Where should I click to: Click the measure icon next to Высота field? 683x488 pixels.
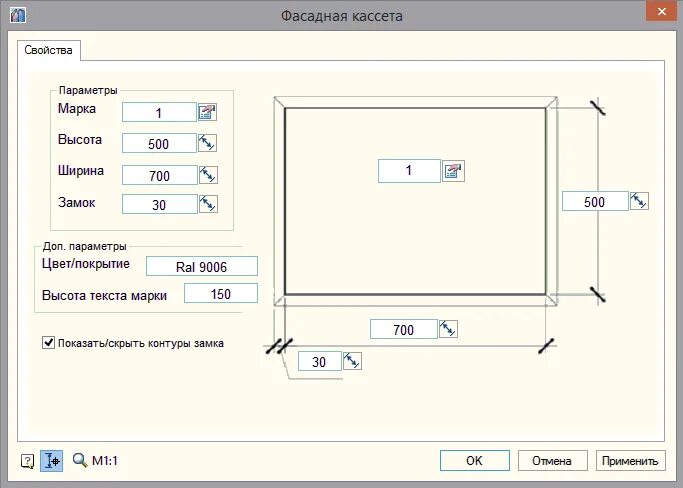207,143
